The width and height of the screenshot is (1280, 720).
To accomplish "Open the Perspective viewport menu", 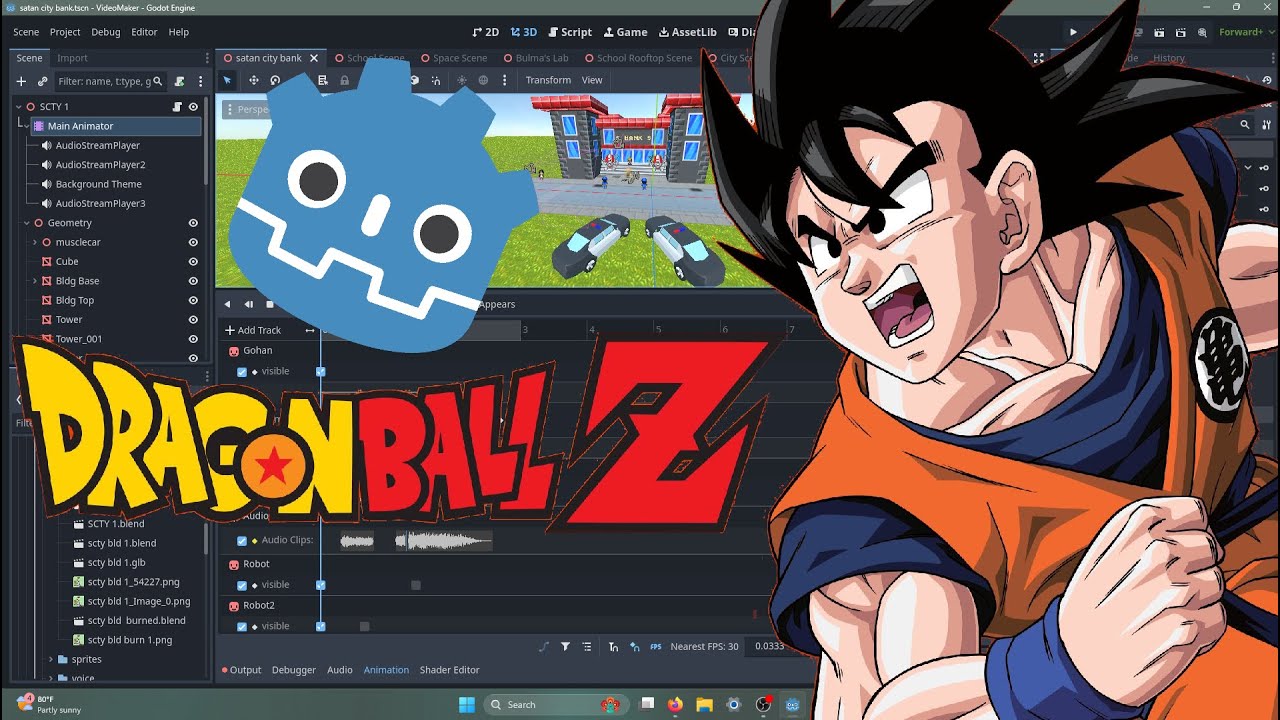I will [x=248, y=109].
